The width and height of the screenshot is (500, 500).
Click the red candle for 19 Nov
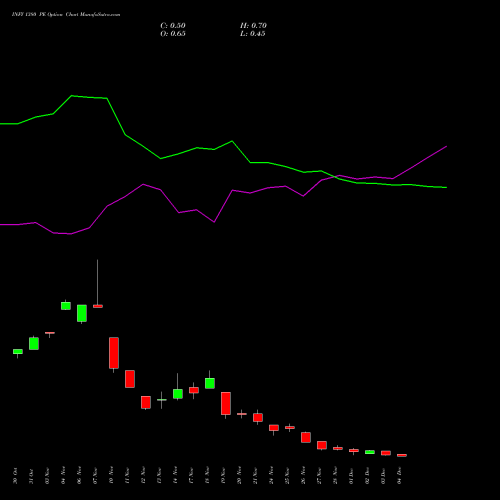tap(226, 403)
